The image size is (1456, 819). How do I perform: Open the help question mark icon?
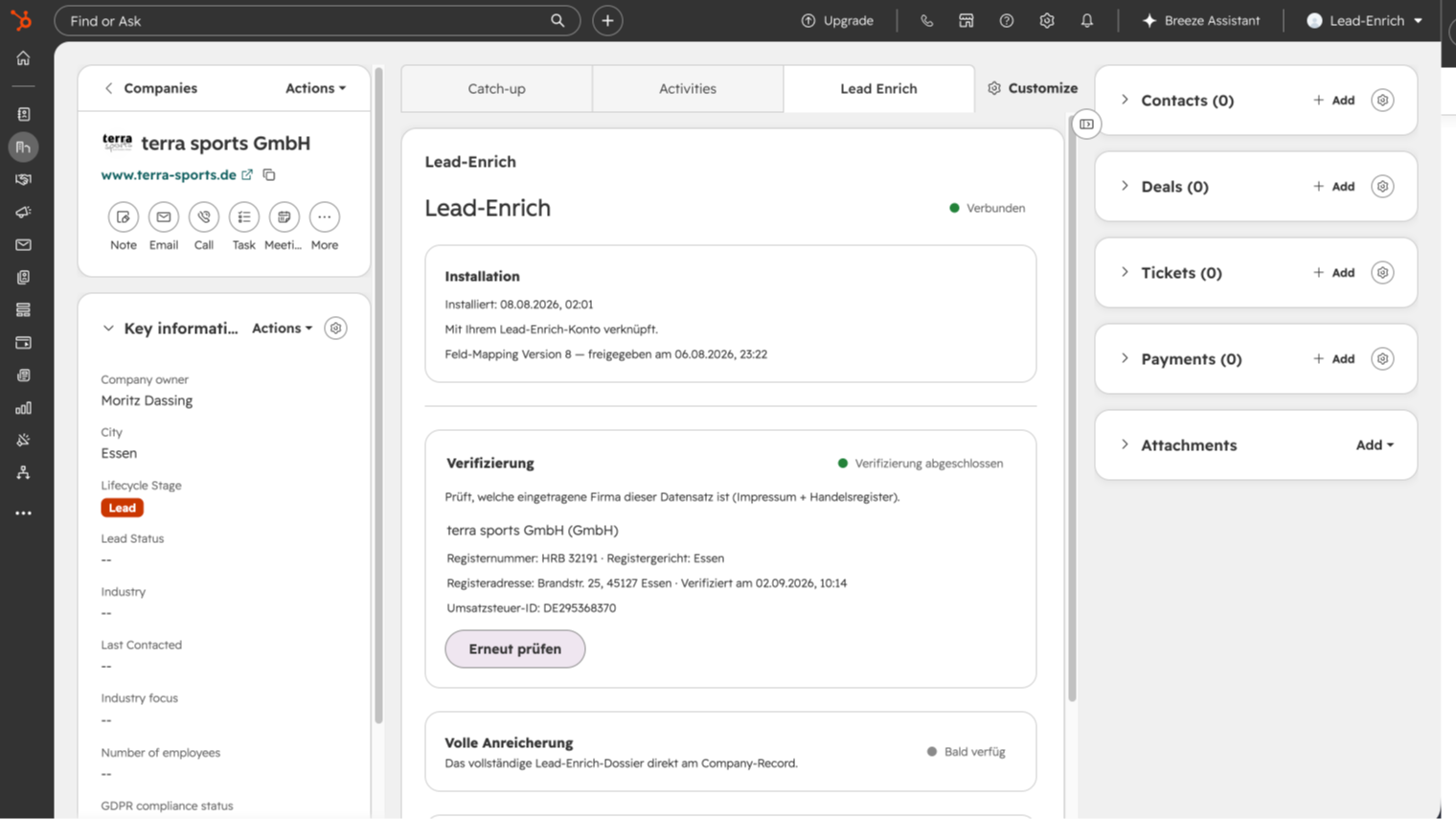[x=1007, y=20]
